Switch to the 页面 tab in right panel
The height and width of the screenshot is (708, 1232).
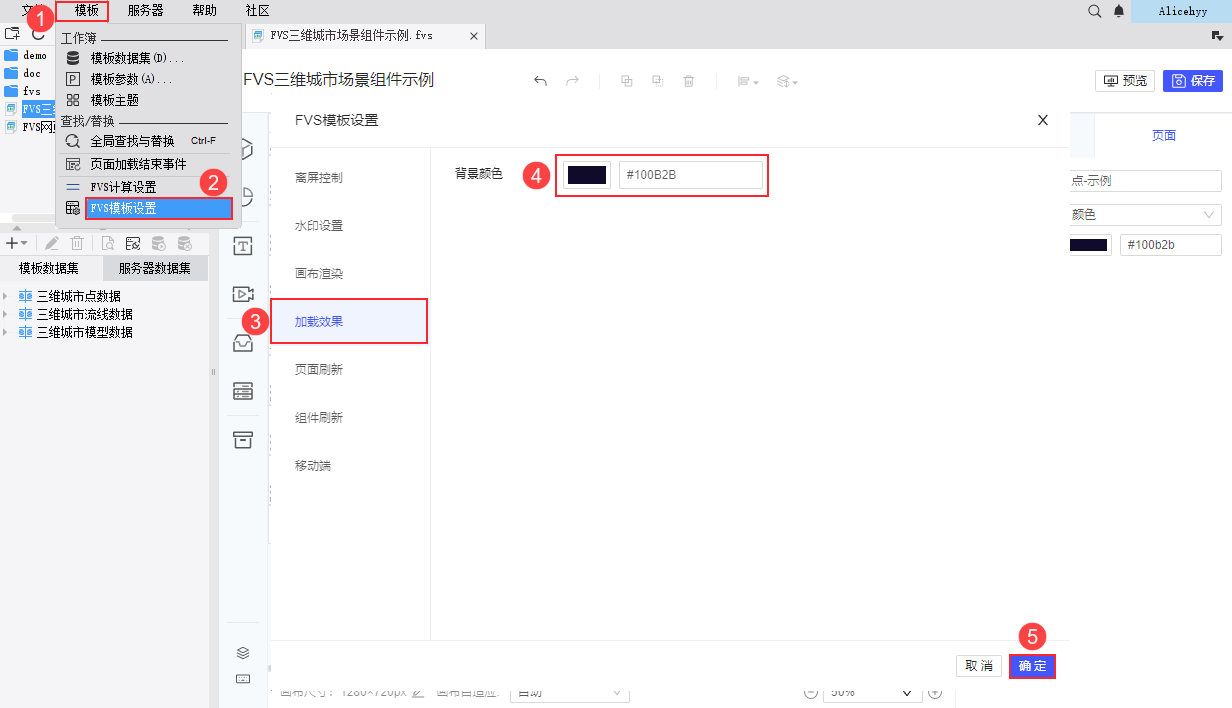click(x=1164, y=135)
